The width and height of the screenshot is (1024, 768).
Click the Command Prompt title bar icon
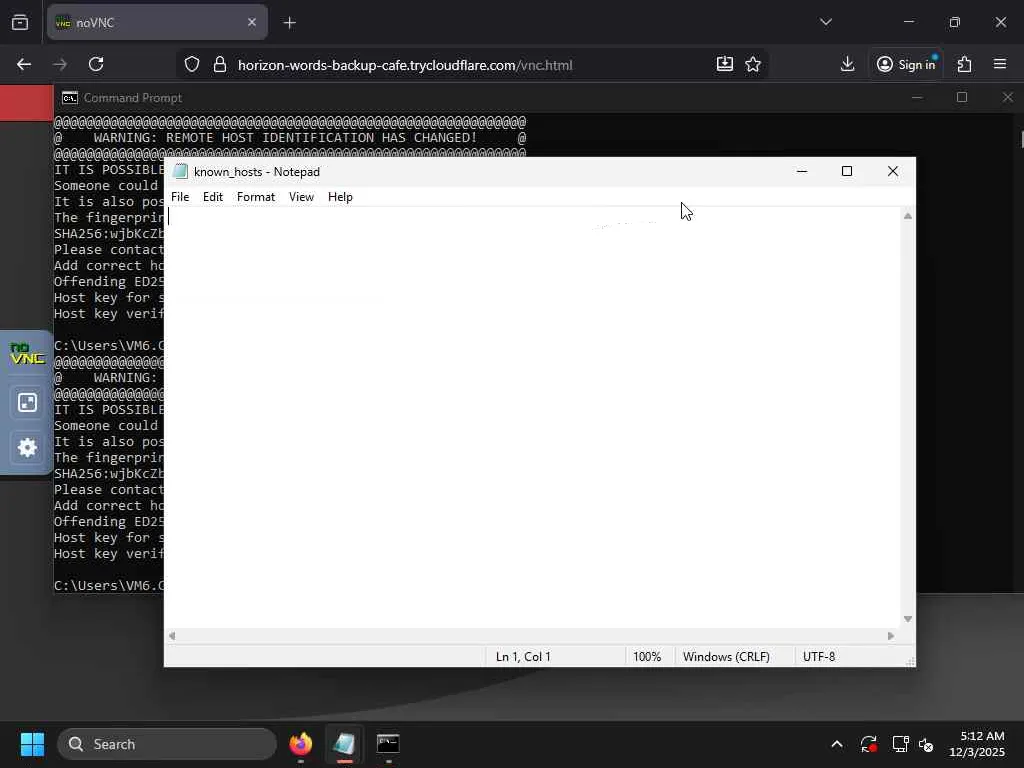click(69, 98)
